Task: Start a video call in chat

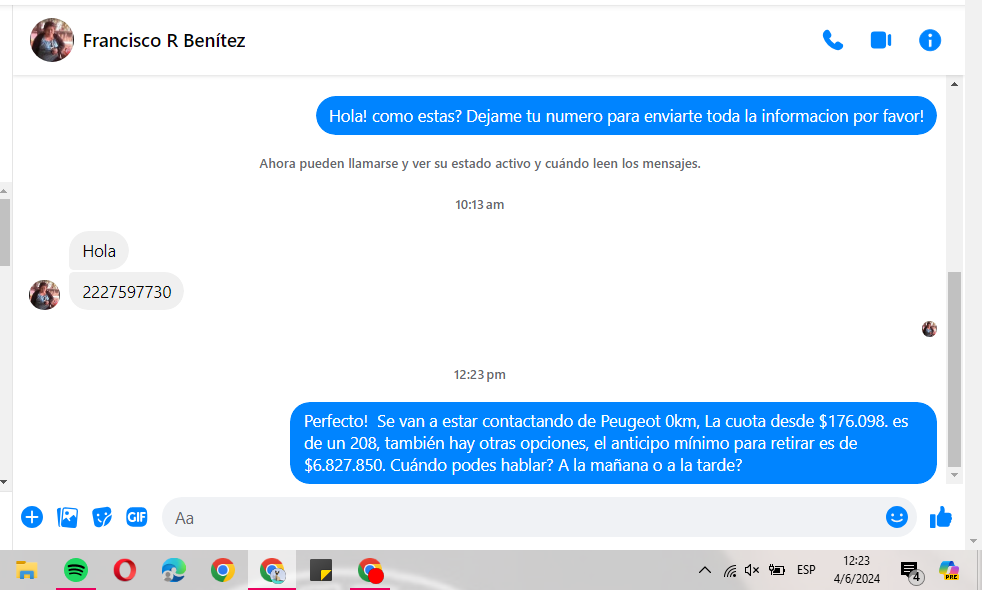Action: point(880,40)
